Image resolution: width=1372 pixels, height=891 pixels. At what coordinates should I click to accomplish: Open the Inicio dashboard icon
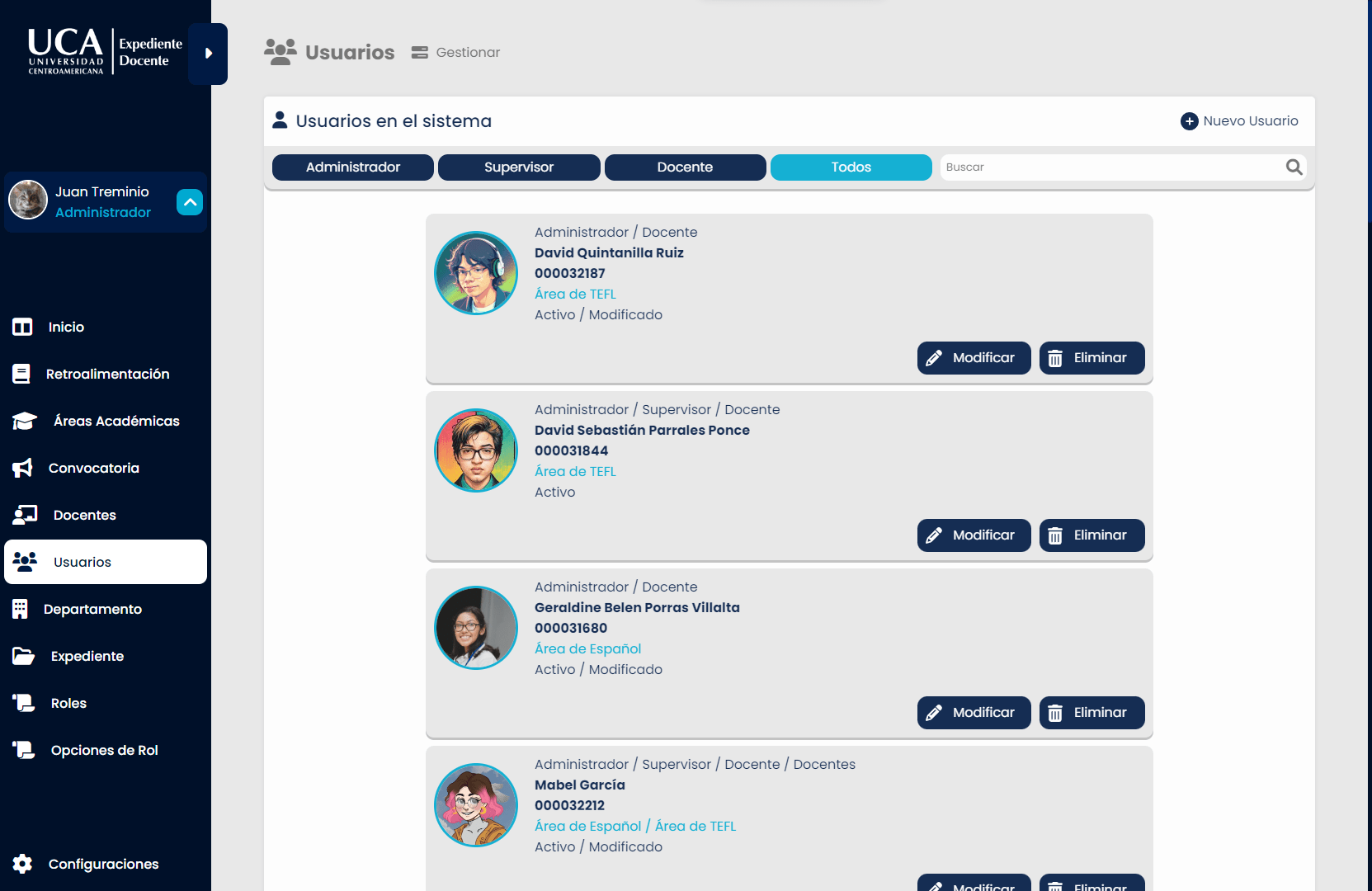[22, 328]
